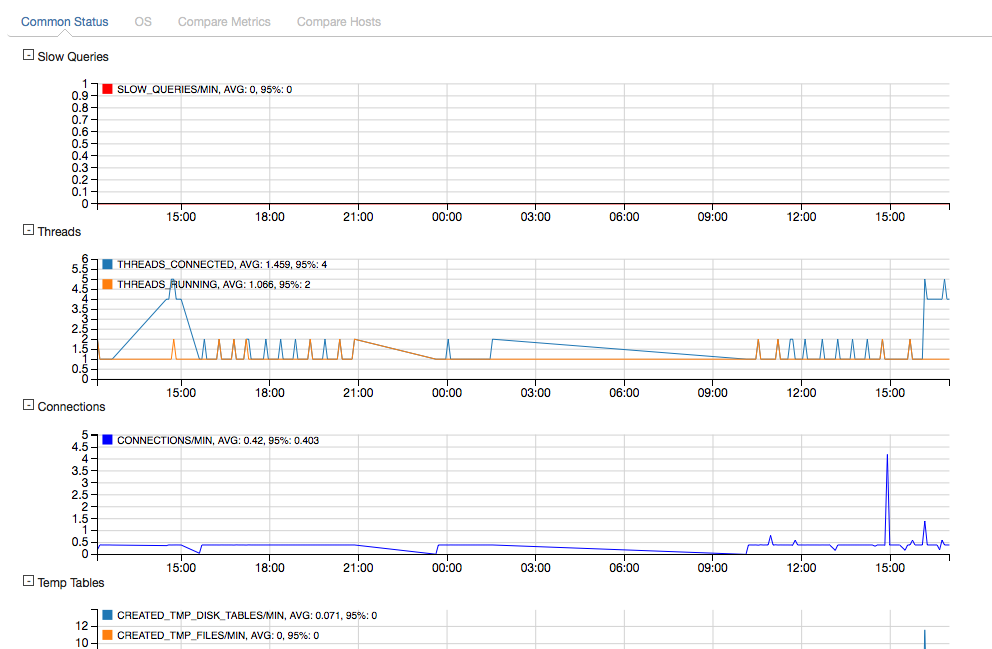Switch to the Common Status tab
The image size is (992, 649).
pos(64,21)
